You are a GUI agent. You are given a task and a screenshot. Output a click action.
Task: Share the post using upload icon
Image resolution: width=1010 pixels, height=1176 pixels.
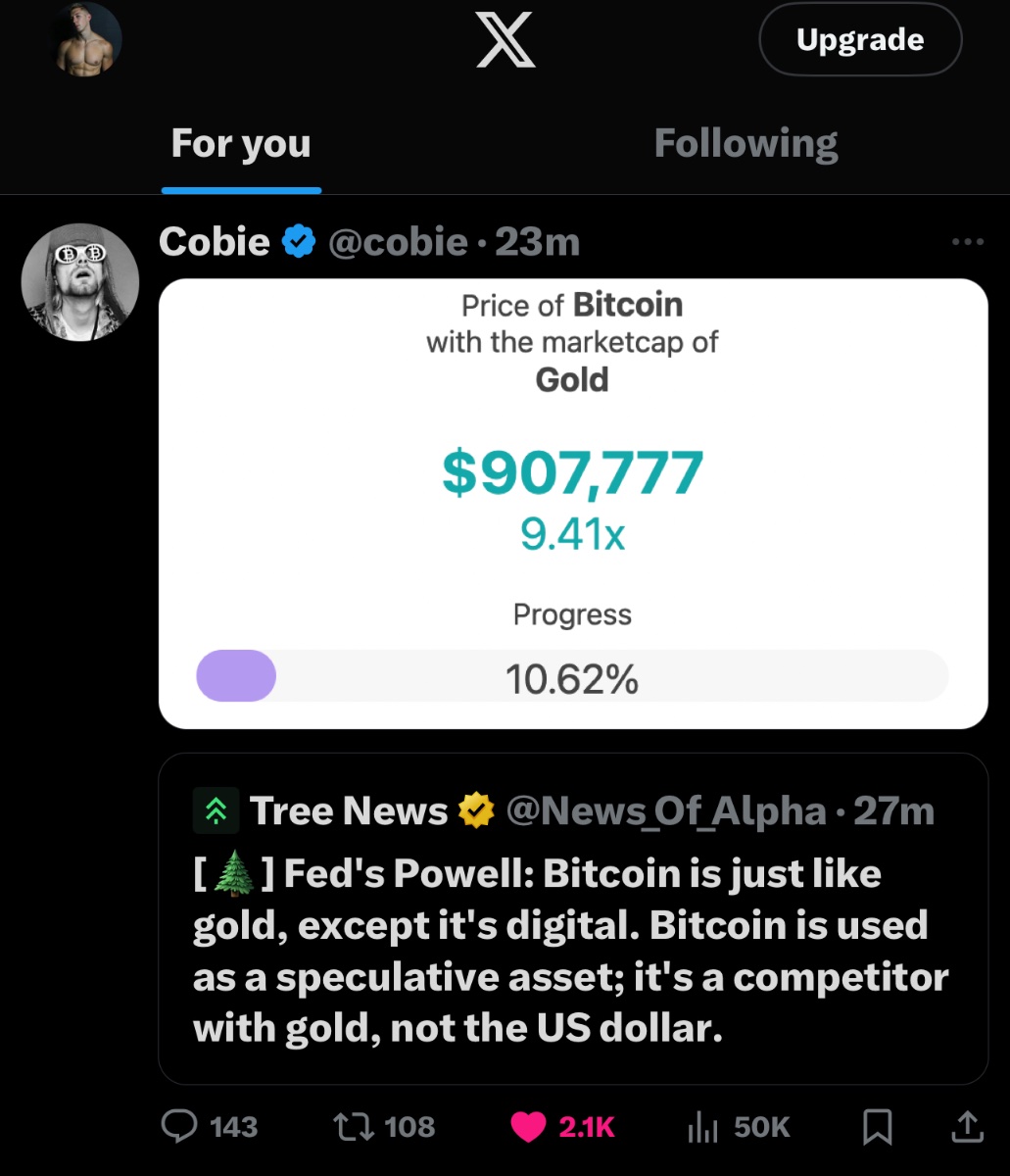[967, 1127]
